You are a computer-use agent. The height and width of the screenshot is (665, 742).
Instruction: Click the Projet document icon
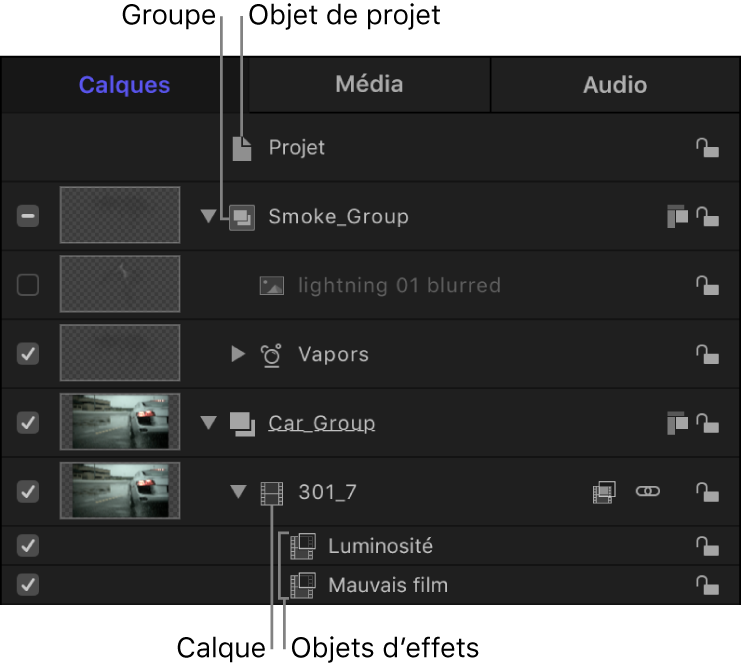[x=242, y=148]
